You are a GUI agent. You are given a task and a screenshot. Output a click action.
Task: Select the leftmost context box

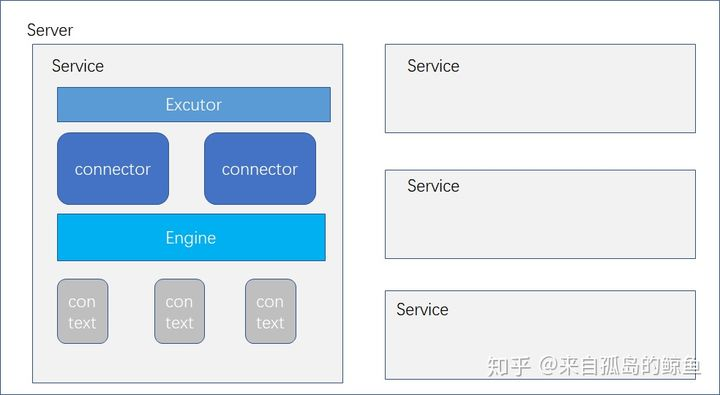click(83, 311)
